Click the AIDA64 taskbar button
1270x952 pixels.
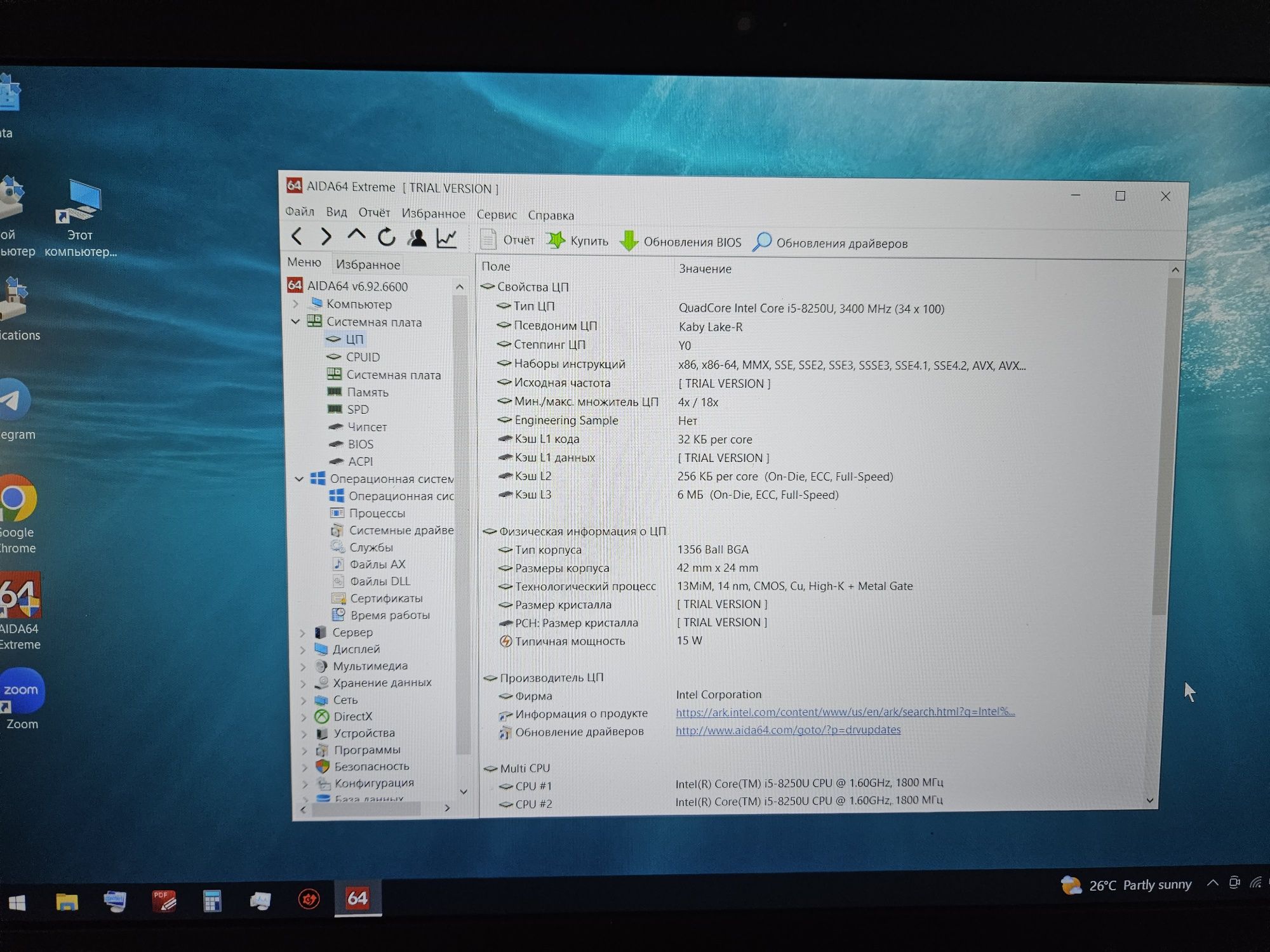358,898
